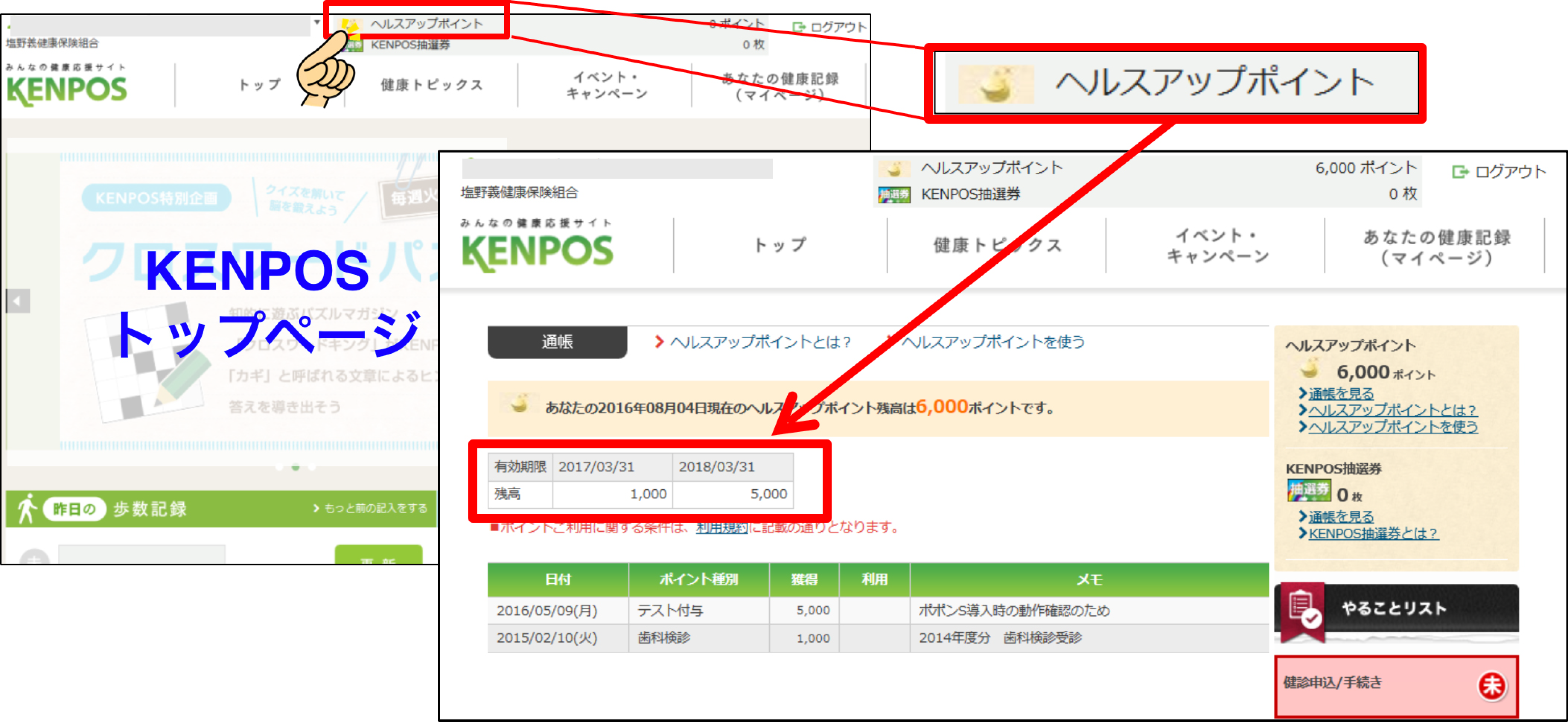The image size is (1568, 722).
Task: Click the red 未 status badge
Action: pos(1491,686)
